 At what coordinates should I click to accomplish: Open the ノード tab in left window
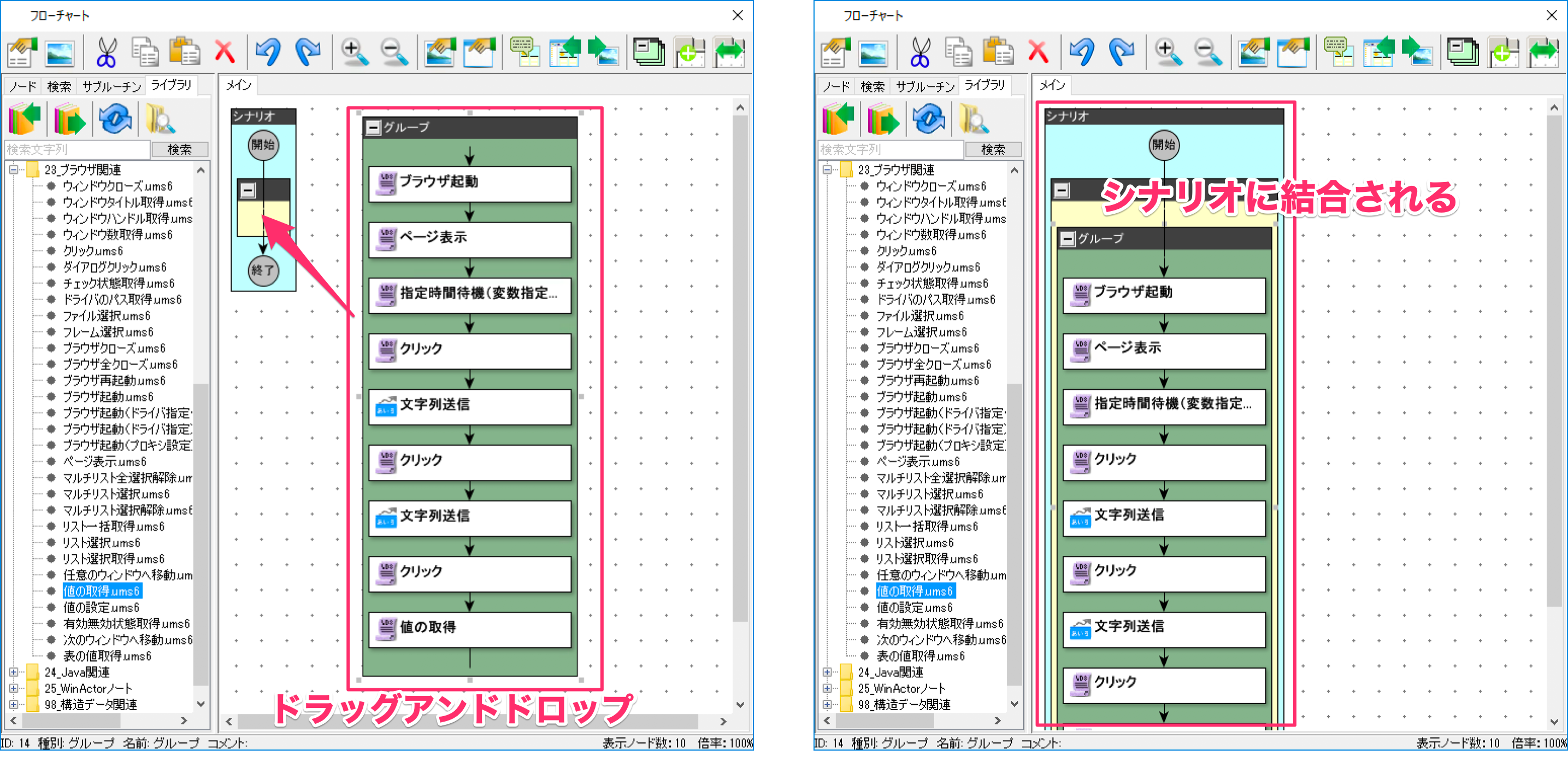coord(22,86)
